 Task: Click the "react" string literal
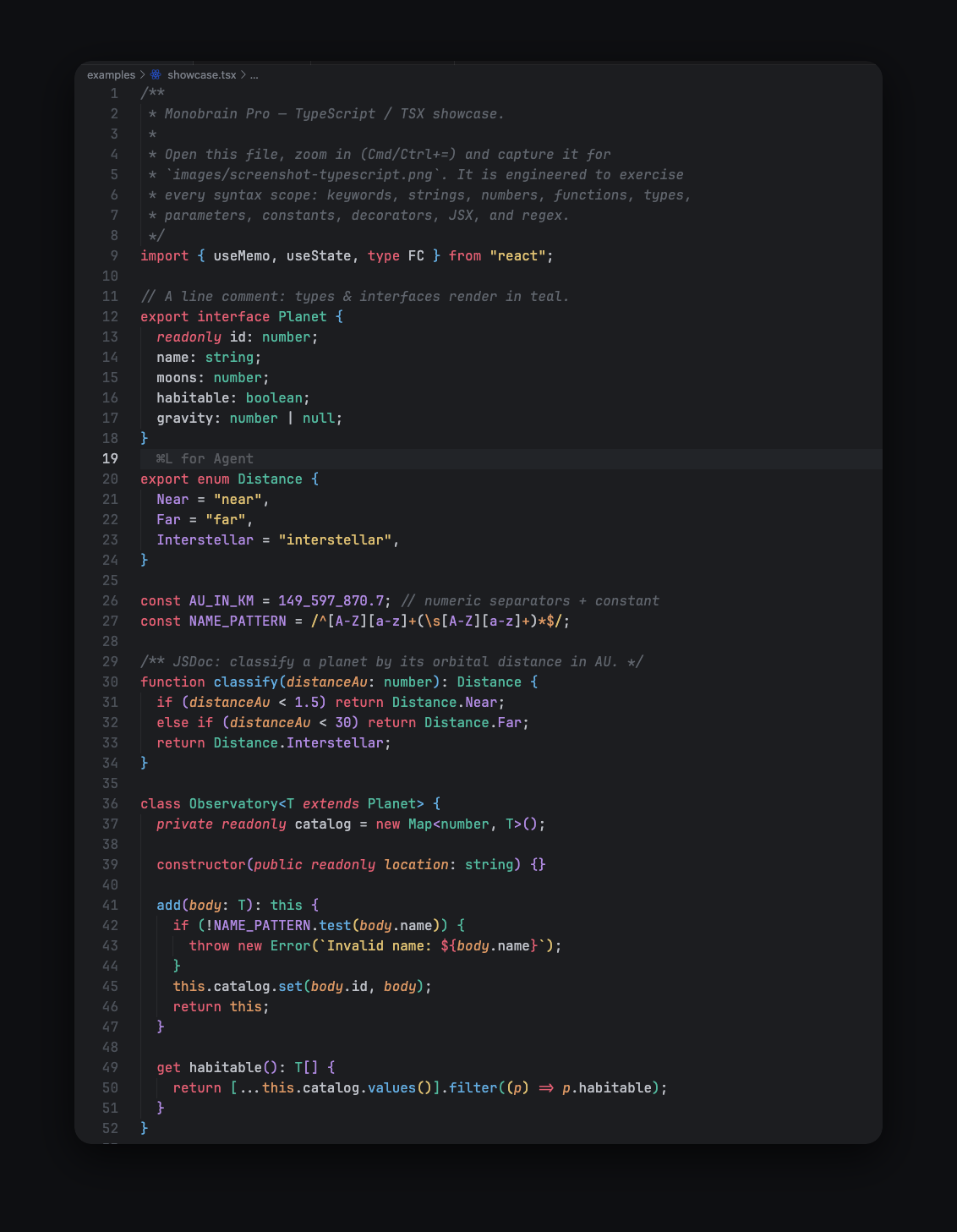tap(517, 255)
